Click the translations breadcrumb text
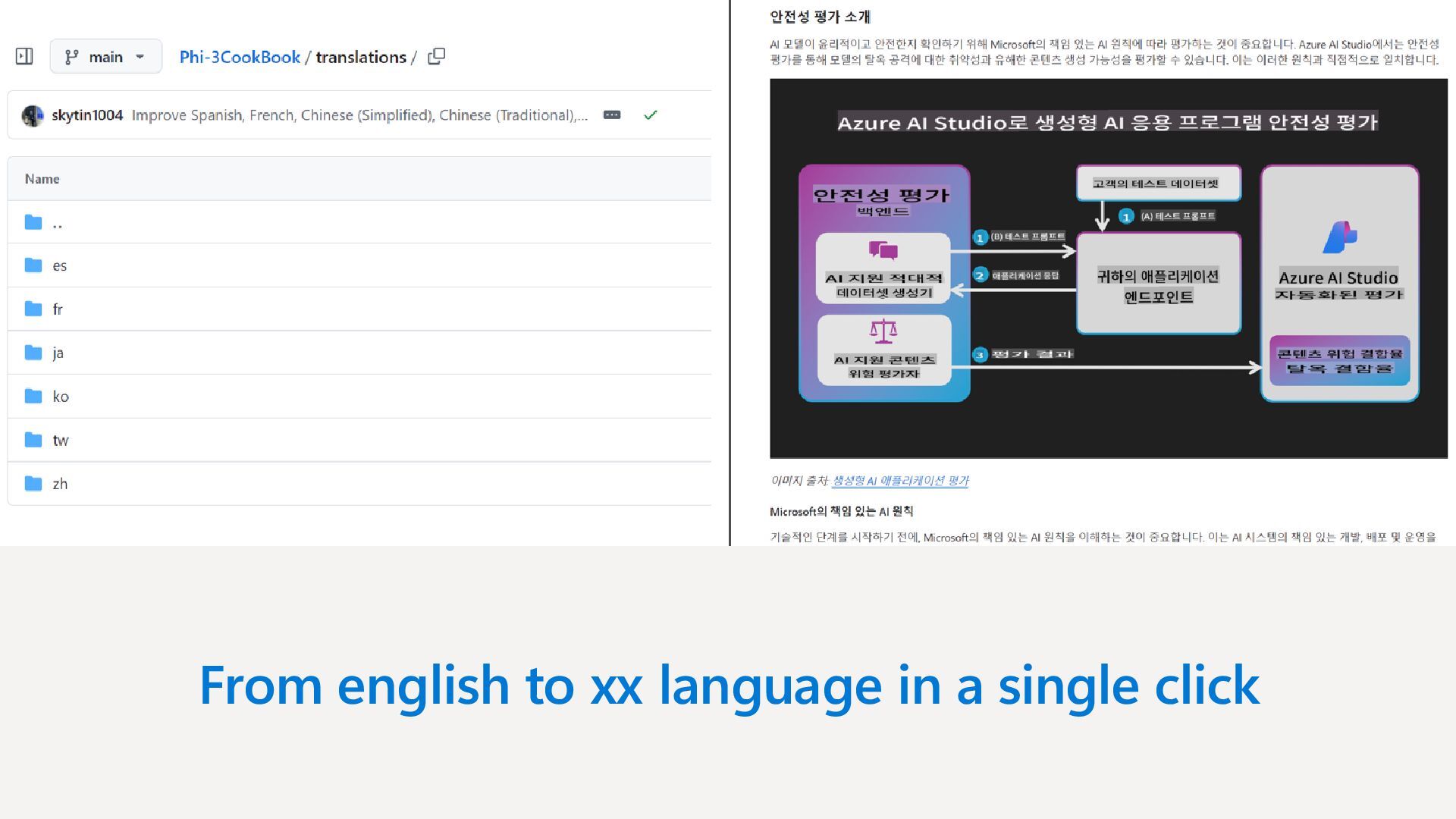1456x819 pixels. 360,57
